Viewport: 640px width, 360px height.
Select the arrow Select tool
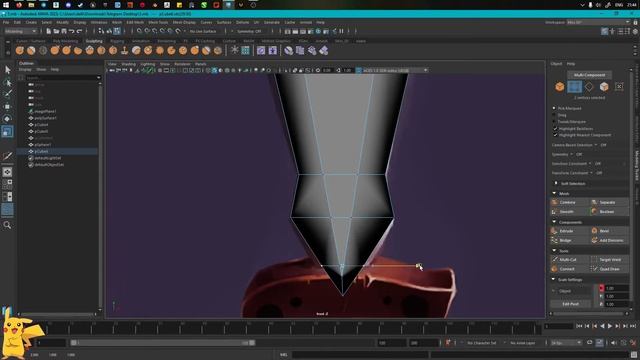coord(7,70)
